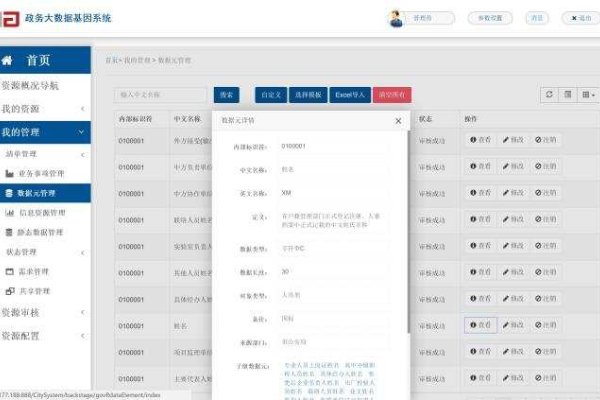The width and height of the screenshot is (600, 400).
Task: Click 注销 for the 项目监理 row
Action: 546,351
